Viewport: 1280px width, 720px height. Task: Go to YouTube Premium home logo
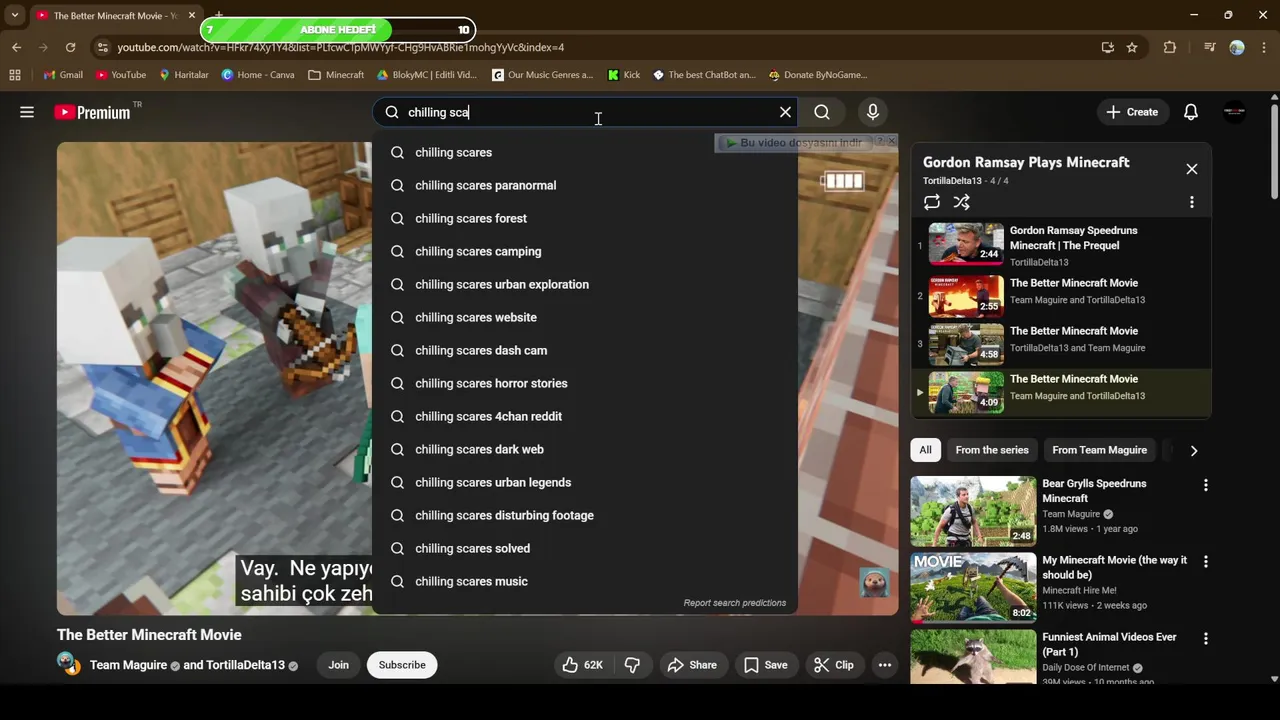(92, 112)
